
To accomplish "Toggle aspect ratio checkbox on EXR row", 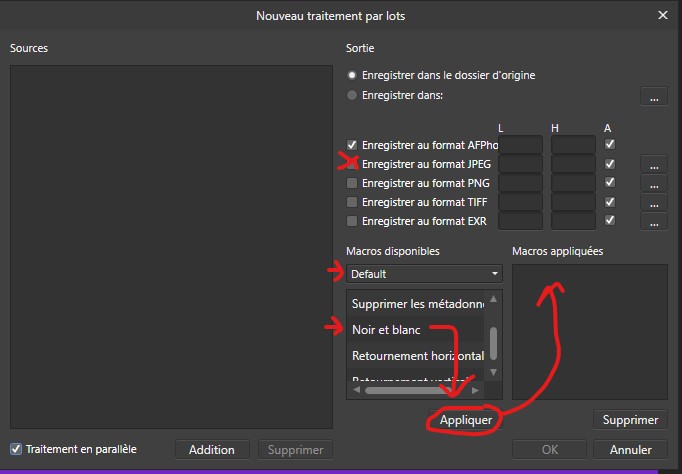I will pos(610,220).
